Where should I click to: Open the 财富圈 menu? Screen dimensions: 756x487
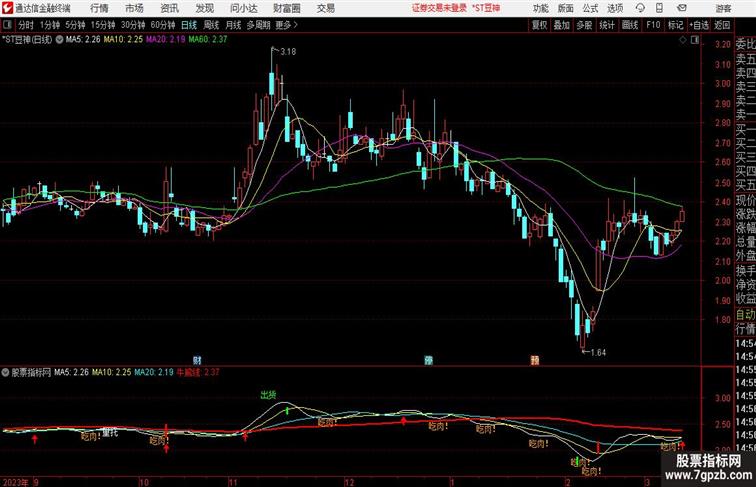[x=286, y=8]
